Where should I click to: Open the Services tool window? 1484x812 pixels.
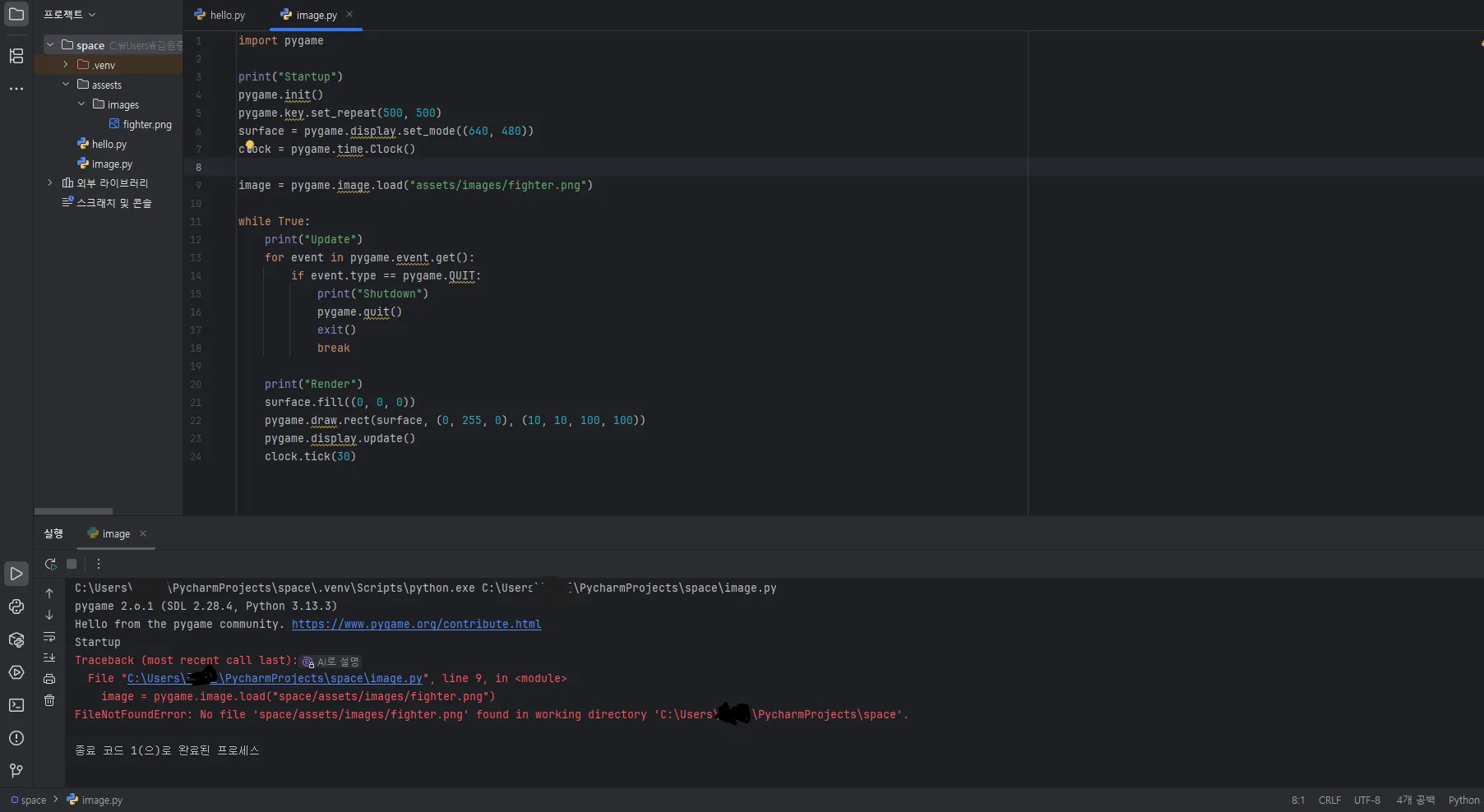coord(16,672)
